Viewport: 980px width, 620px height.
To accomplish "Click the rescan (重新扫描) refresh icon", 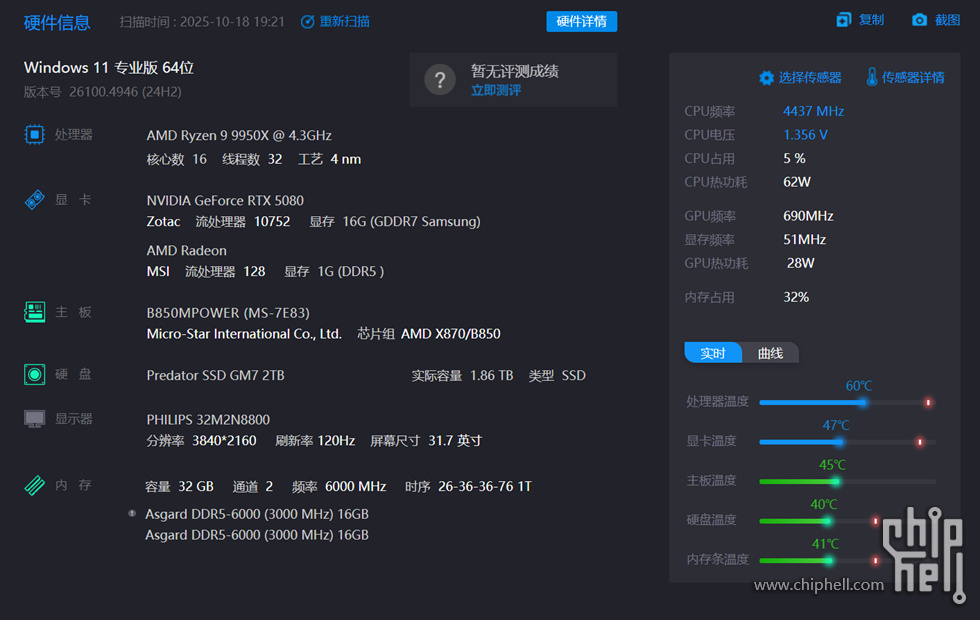I will [x=308, y=22].
